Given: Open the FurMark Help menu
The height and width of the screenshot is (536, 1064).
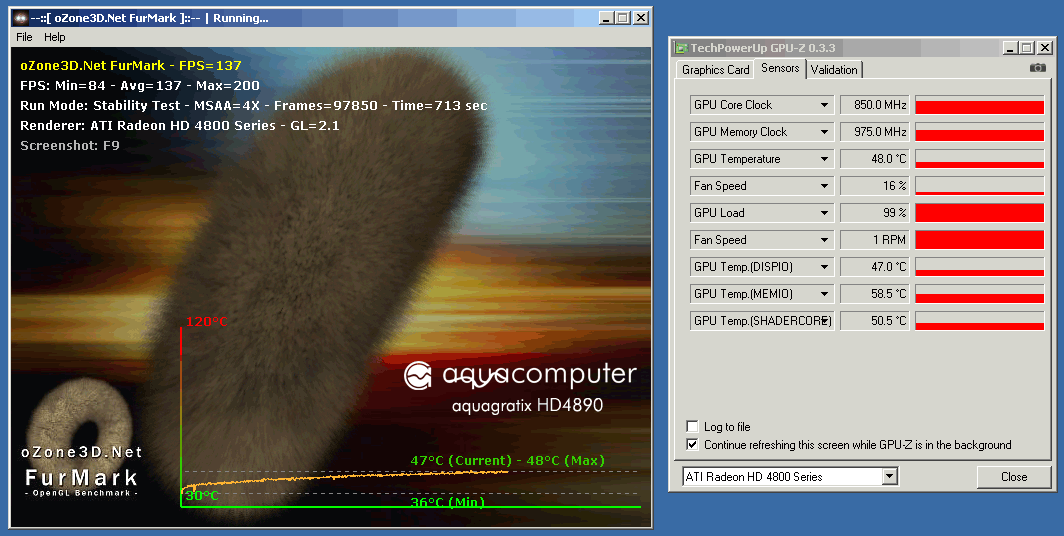Looking at the screenshot, I should [55, 37].
